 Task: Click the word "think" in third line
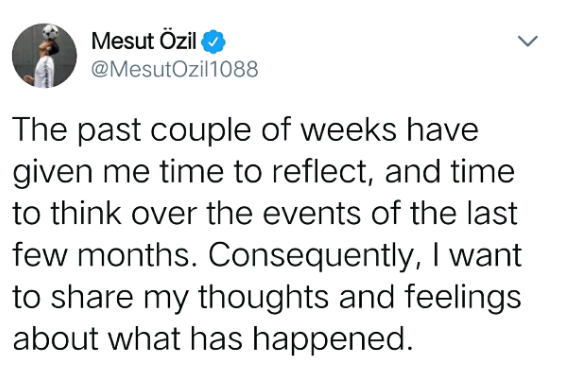[x=86, y=213]
